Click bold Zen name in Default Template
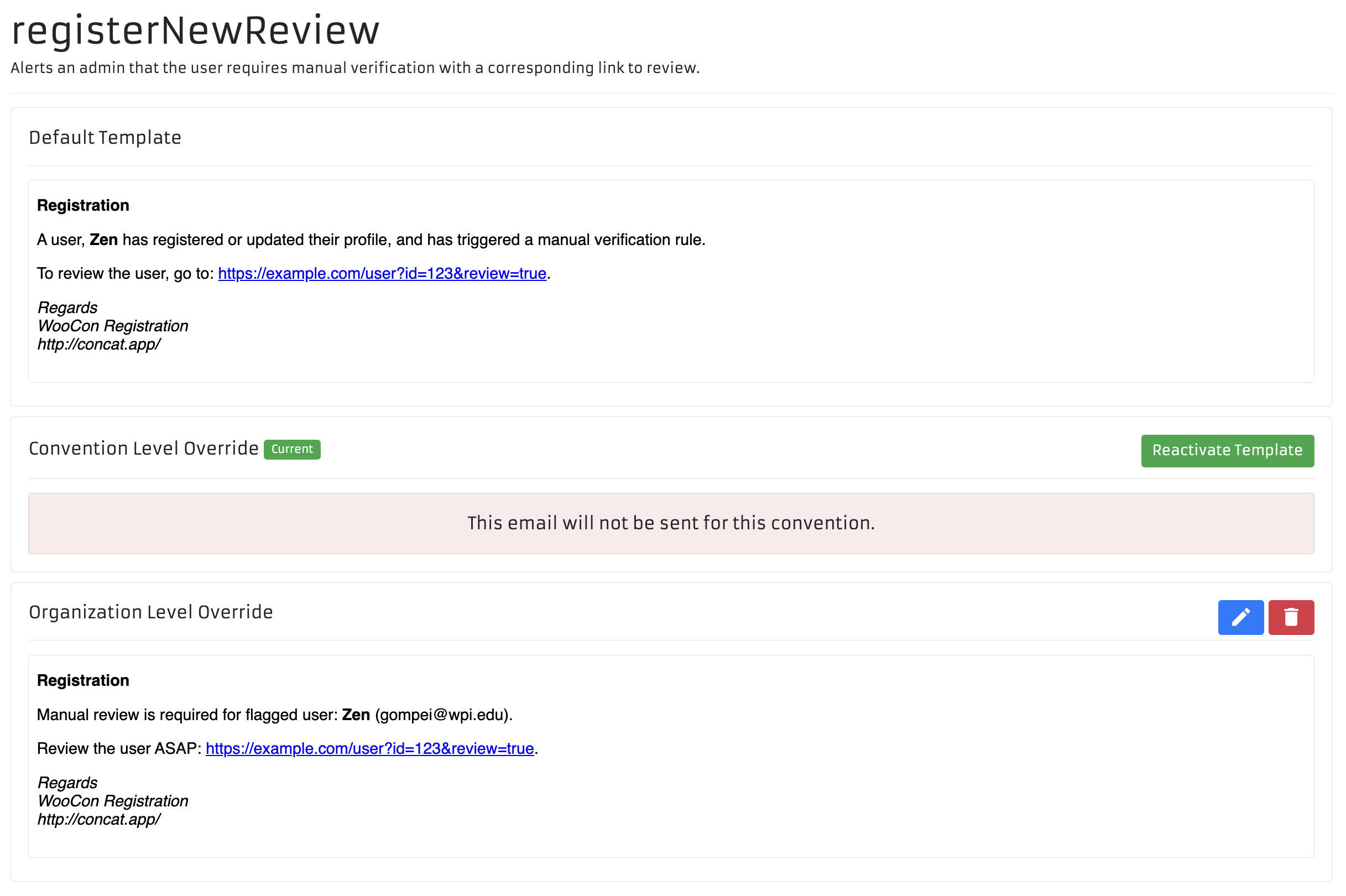 [x=103, y=239]
